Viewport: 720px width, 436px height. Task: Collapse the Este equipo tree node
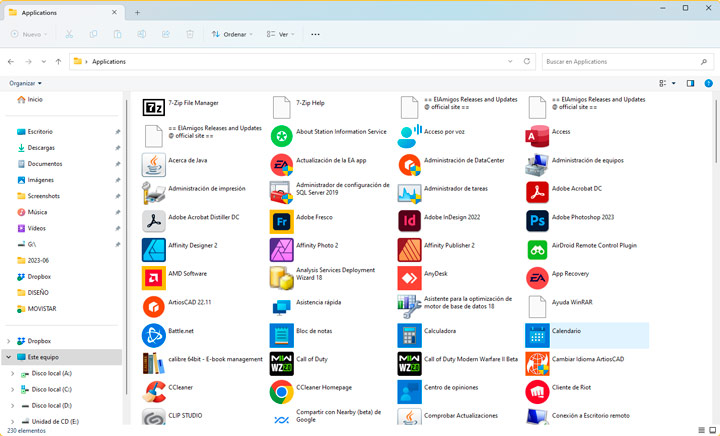(9, 357)
